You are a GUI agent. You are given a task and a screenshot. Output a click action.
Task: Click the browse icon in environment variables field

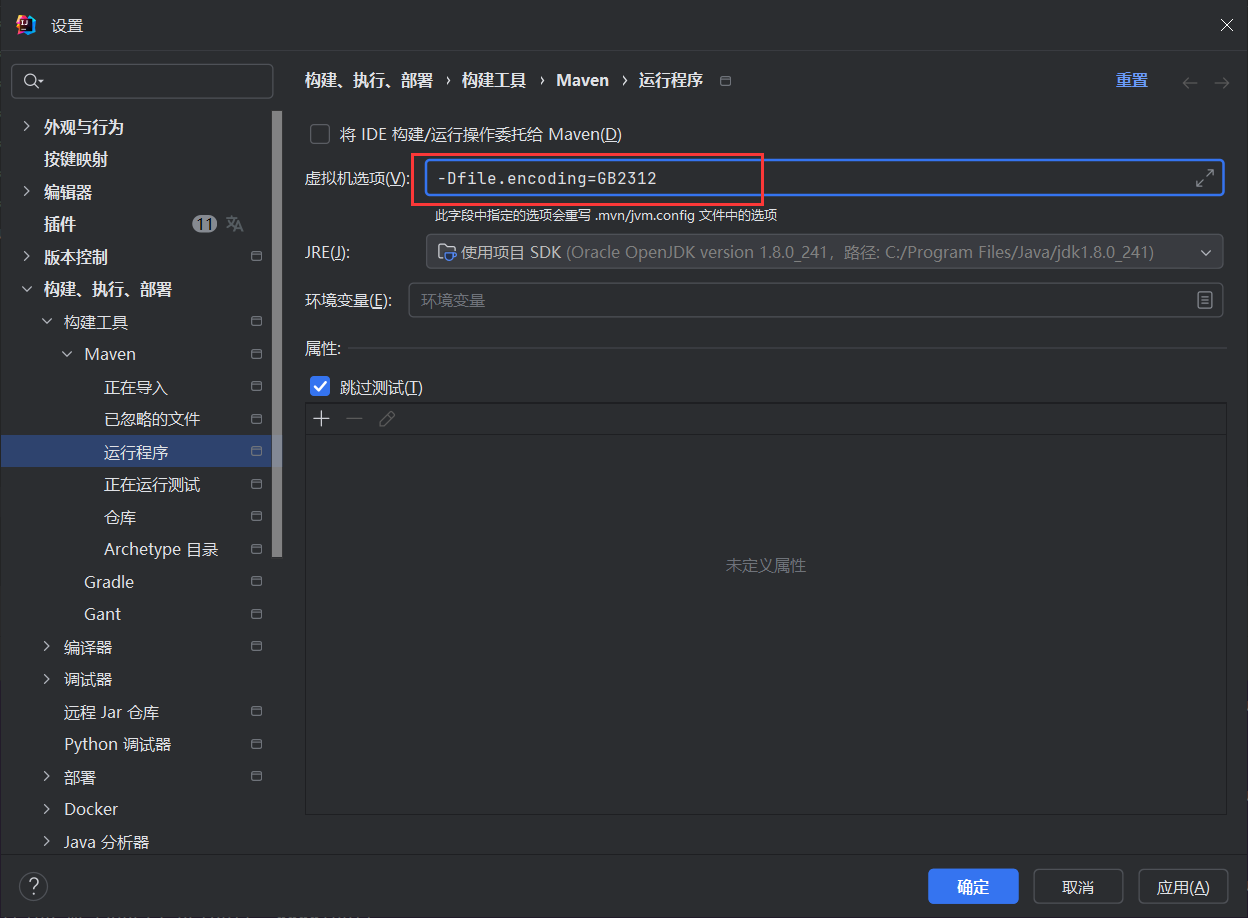(1205, 300)
